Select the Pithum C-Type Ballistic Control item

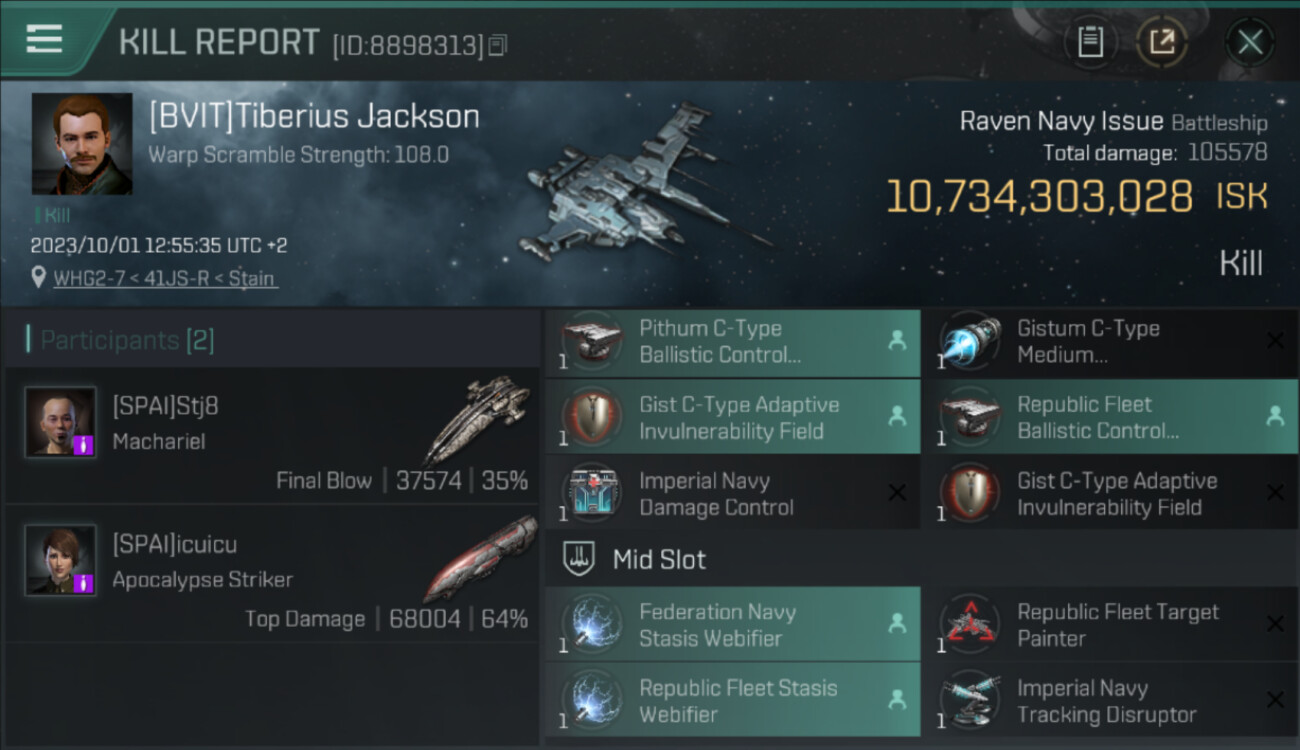pyautogui.click(x=733, y=341)
